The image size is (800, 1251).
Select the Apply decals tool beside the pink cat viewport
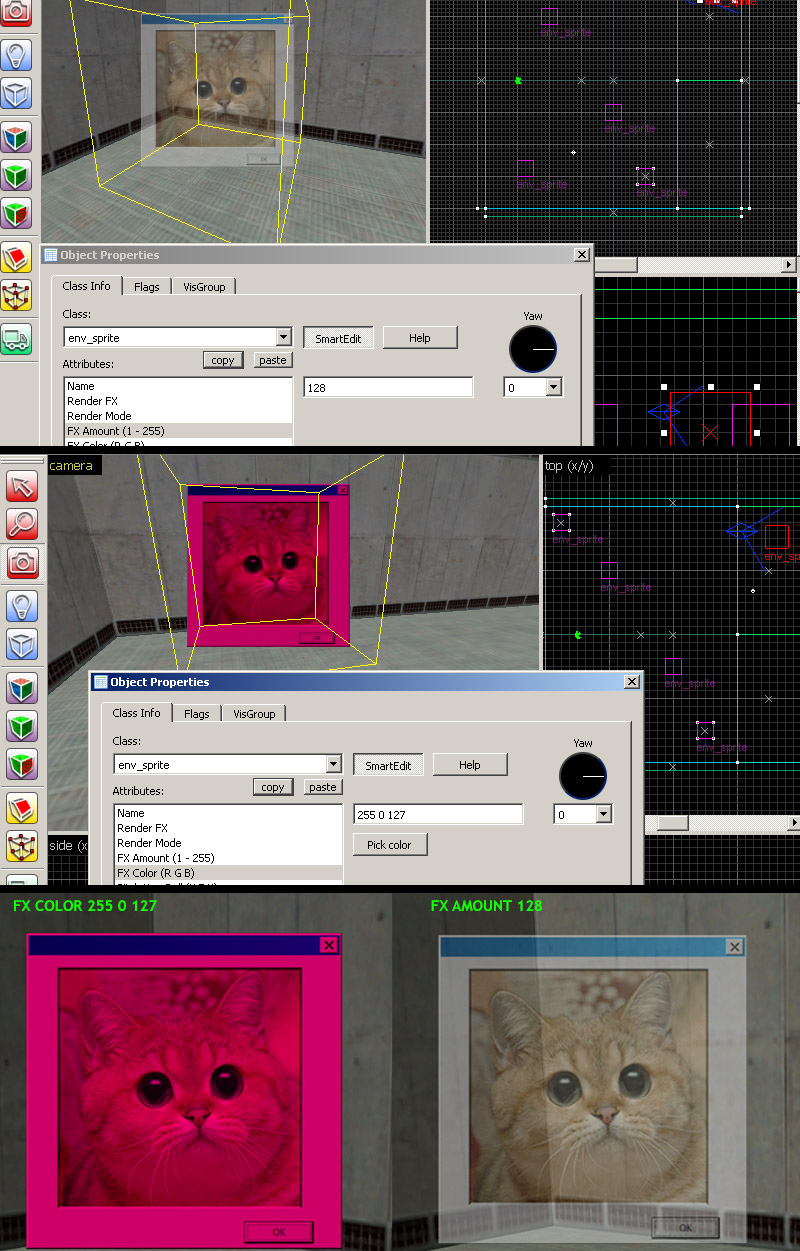pyautogui.click(x=22, y=765)
